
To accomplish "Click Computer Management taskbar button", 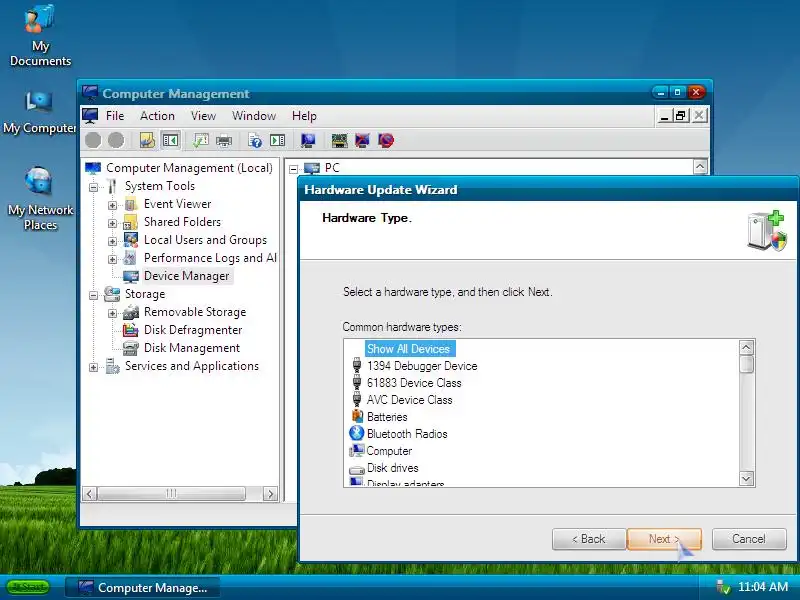I will (x=143, y=588).
